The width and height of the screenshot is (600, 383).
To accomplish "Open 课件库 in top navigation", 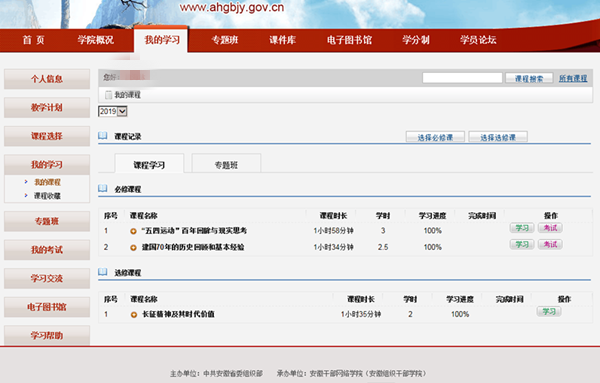I will coord(282,40).
